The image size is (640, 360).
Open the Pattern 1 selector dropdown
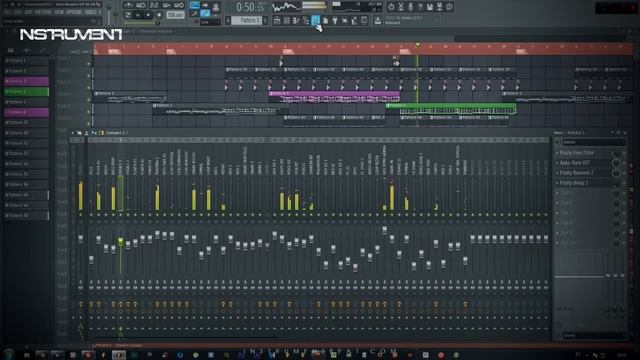(x=247, y=20)
